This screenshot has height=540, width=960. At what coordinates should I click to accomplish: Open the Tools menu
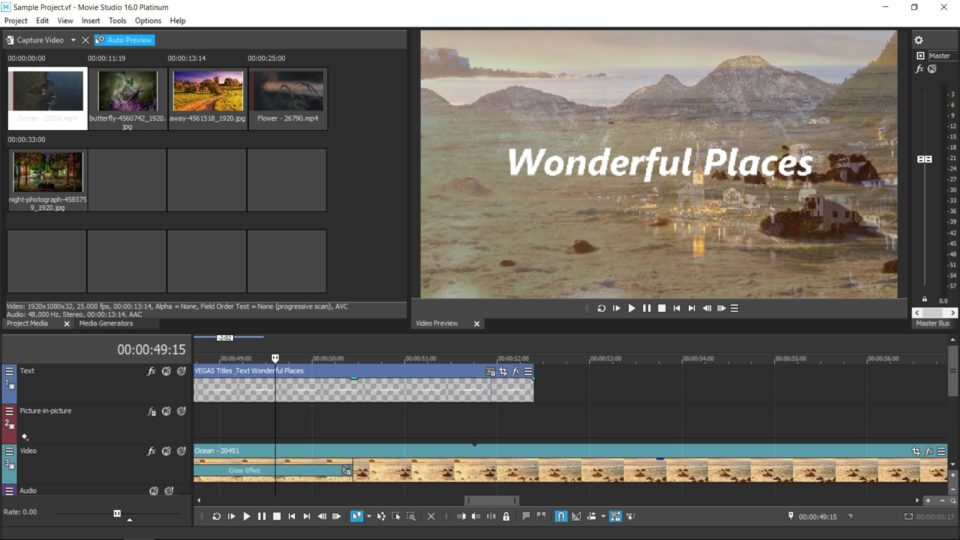tap(118, 21)
